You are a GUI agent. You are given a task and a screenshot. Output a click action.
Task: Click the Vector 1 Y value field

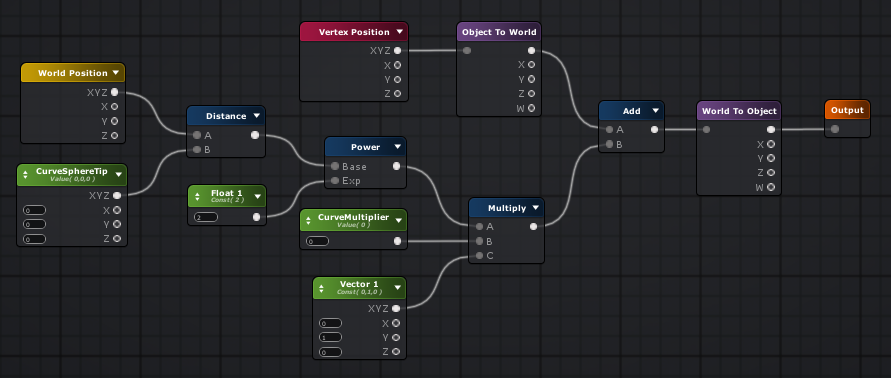click(x=330, y=338)
